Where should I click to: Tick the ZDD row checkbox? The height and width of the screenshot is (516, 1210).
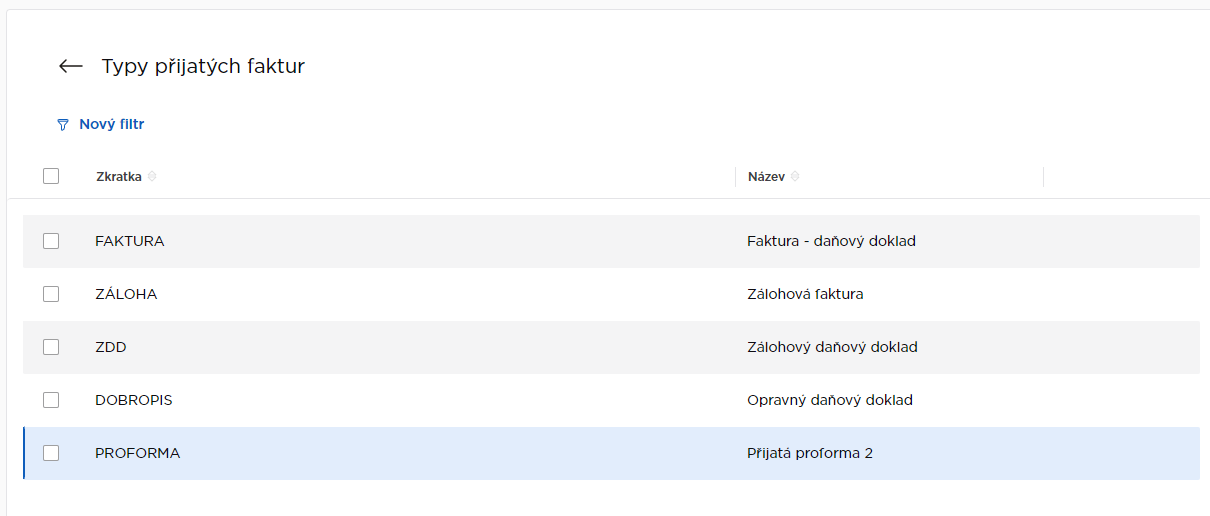point(51,347)
